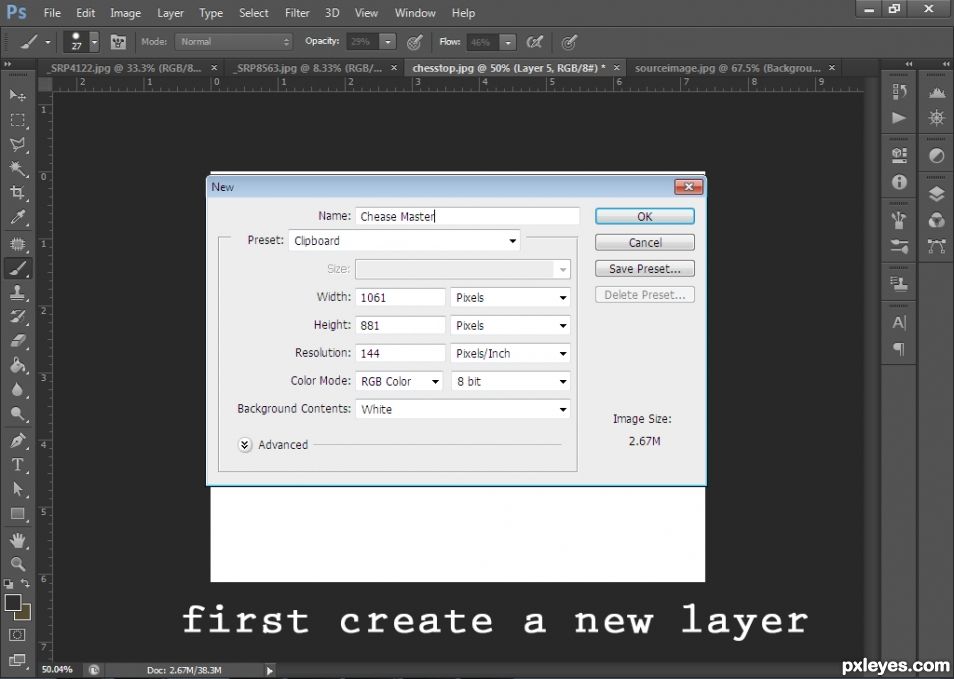
Task: Toggle the brush panel button
Action: pyautogui.click(x=118, y=42)
